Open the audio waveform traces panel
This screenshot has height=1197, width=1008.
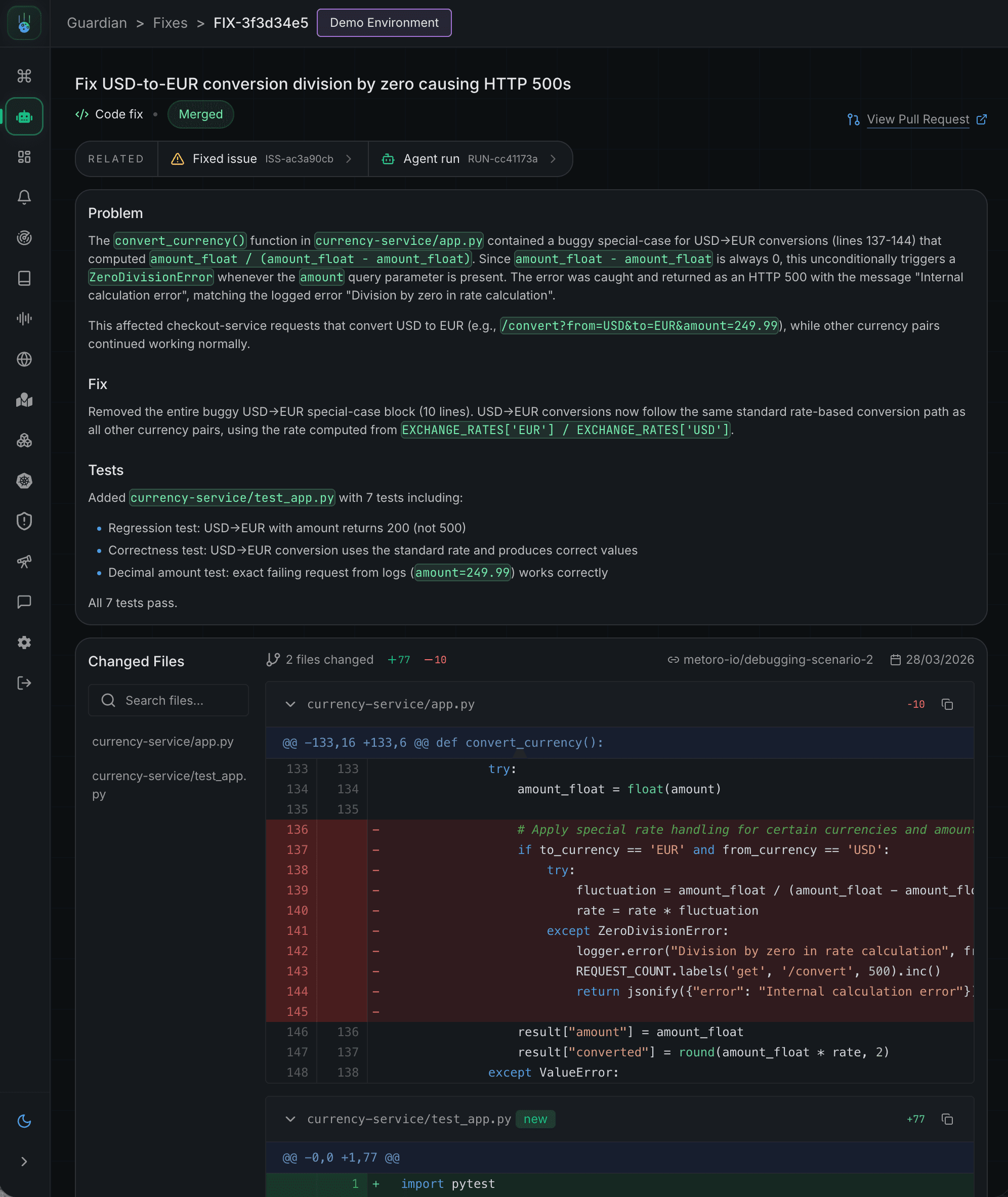[24, 319]
